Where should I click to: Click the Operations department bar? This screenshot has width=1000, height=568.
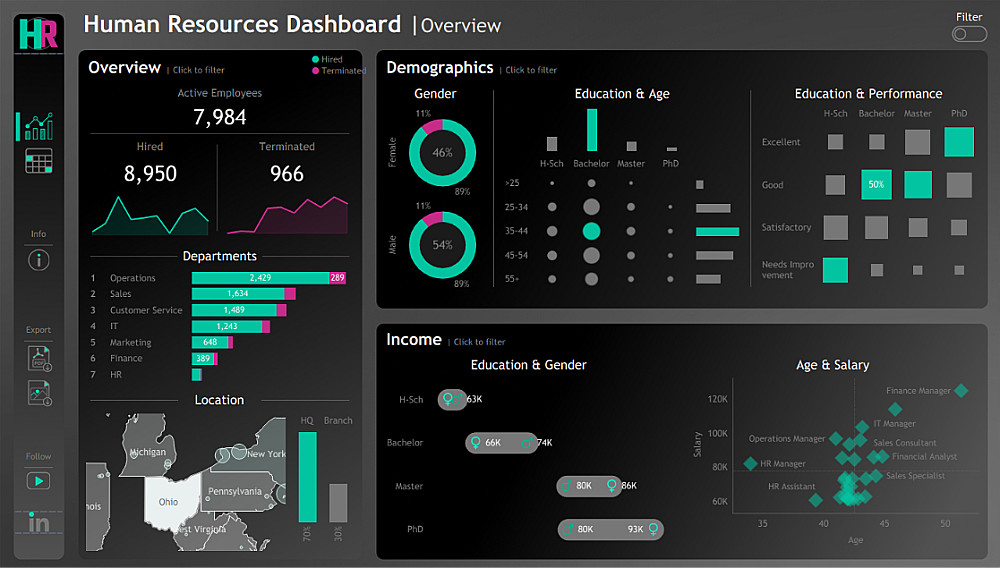tap(268, 278)
